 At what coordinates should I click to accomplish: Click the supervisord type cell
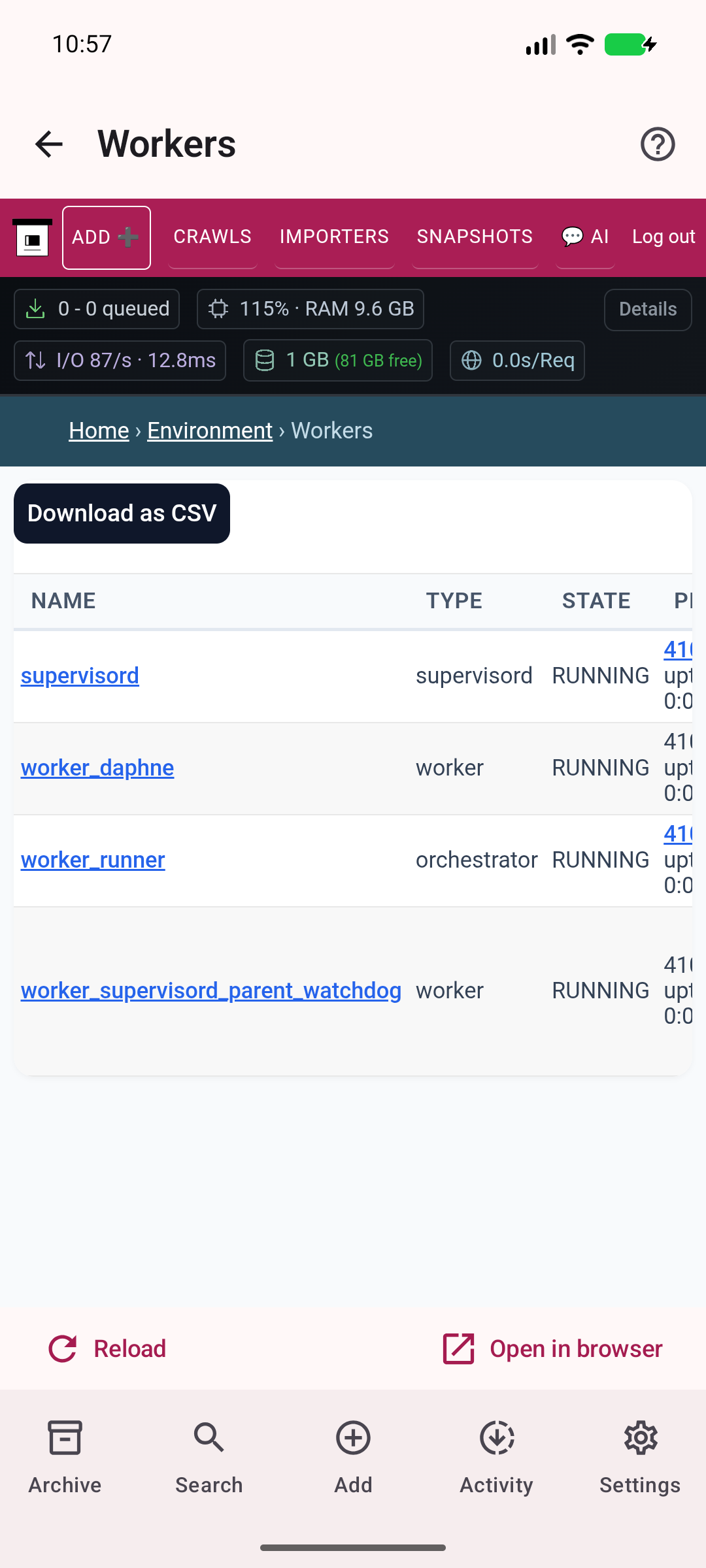(x=474, y=676)
